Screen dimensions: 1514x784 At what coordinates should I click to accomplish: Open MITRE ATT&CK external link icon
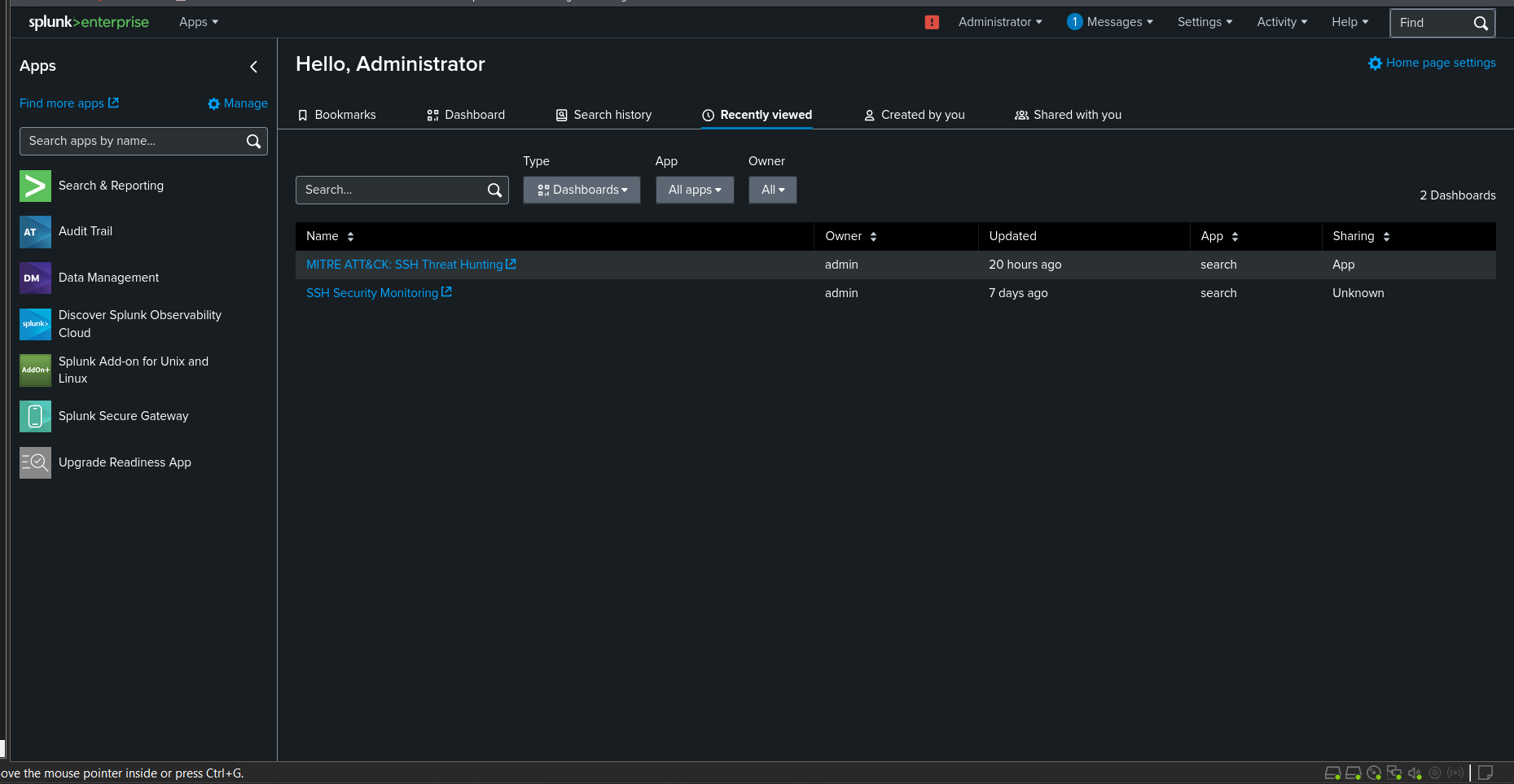point(511,264)
